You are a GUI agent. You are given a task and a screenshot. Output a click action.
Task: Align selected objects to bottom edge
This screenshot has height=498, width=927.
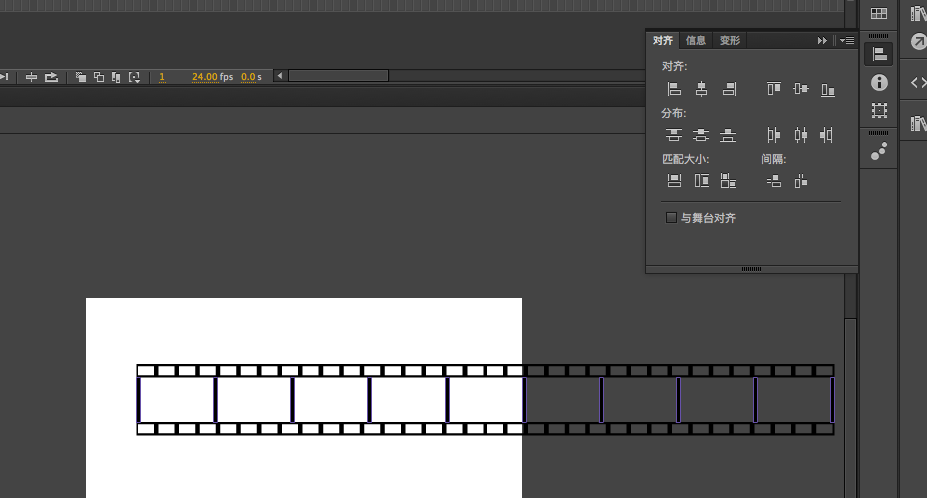coord(828,89)
